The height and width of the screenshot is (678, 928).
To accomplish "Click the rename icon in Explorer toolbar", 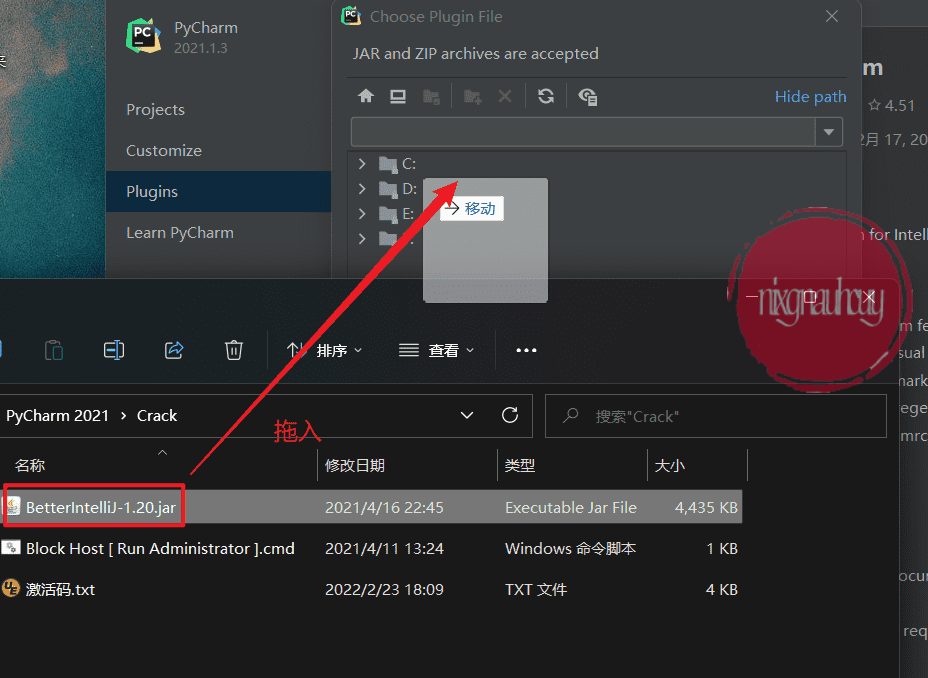I will click(x=114, y=350).
